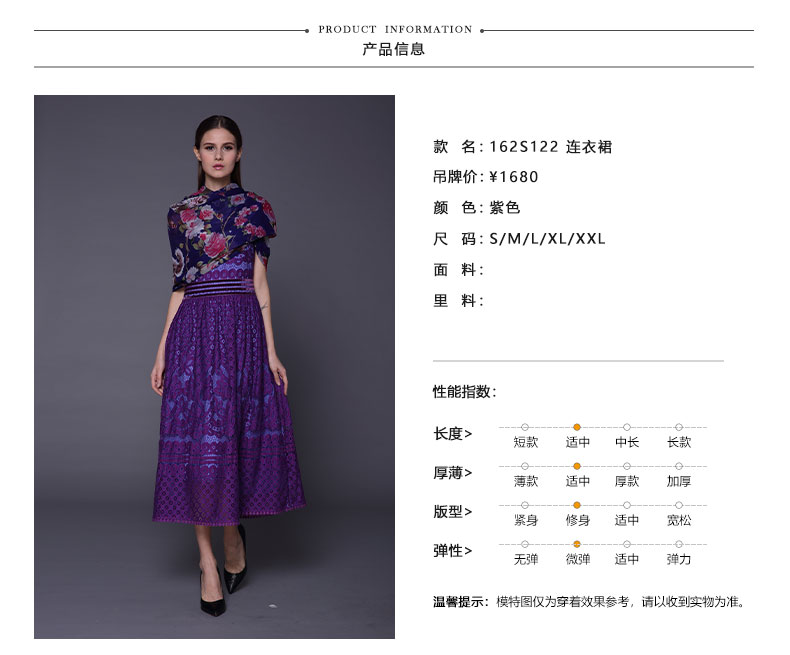Screen dimensions: 790x655
Task: Select the orange 微弹 elasticity dot
Action: click(577, 544)
